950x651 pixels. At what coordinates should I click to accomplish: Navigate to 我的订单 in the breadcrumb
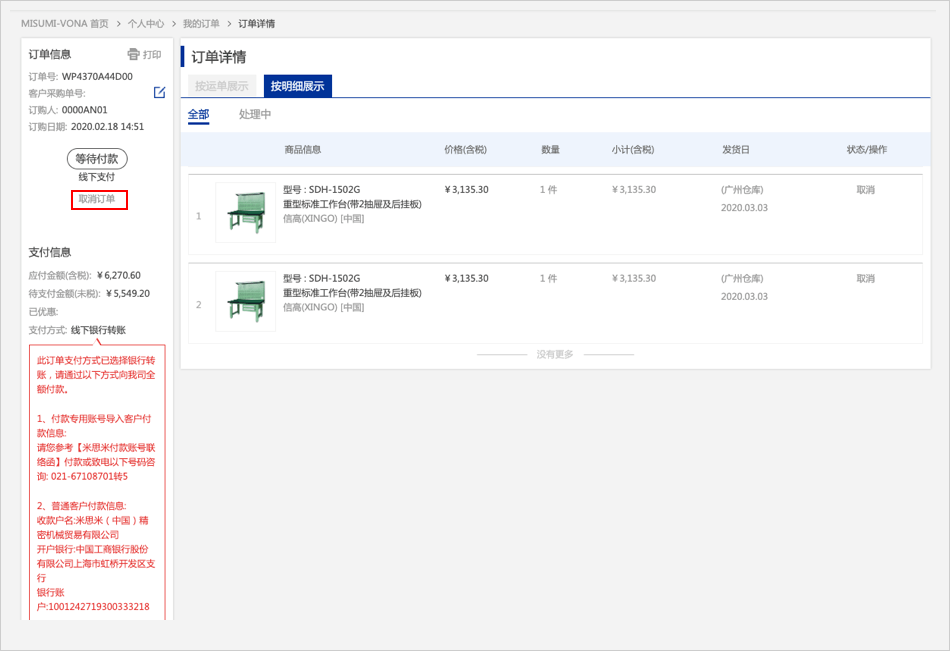[x=201, y=23]
